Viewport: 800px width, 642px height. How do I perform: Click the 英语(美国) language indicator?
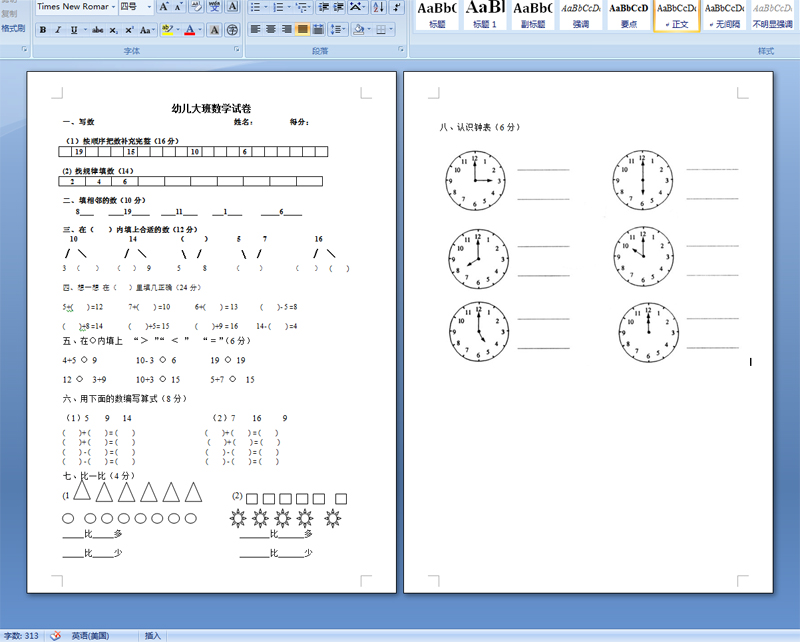pos(90,635)
